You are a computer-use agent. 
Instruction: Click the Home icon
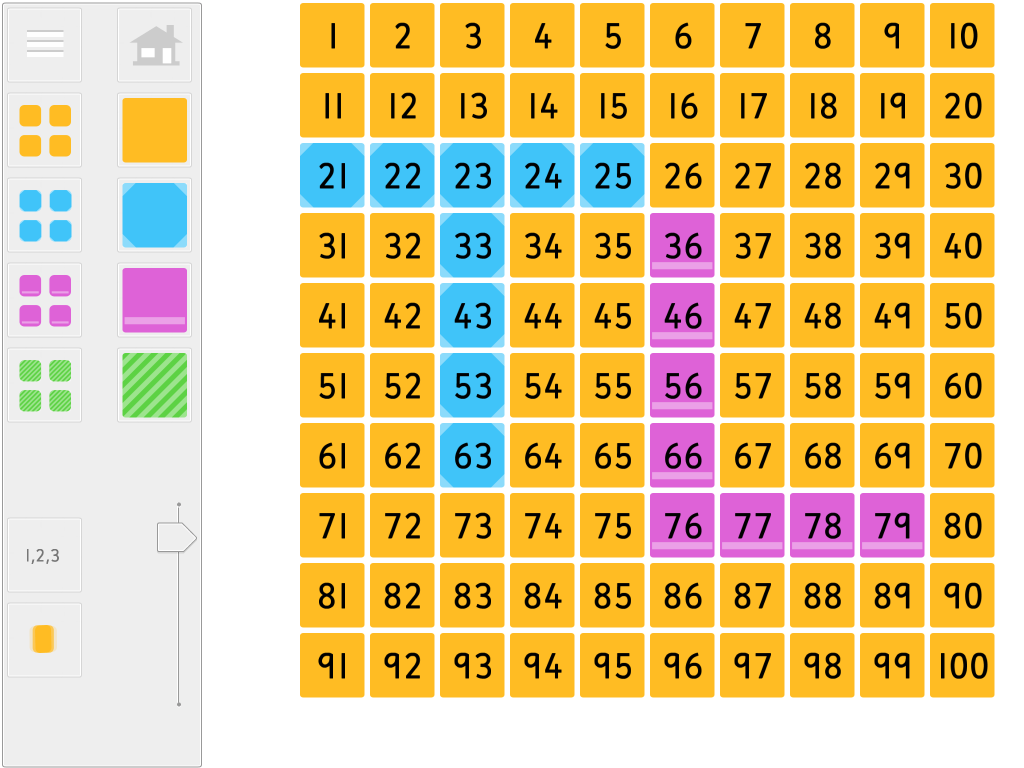pyautogui.click(x=153, y=44)
